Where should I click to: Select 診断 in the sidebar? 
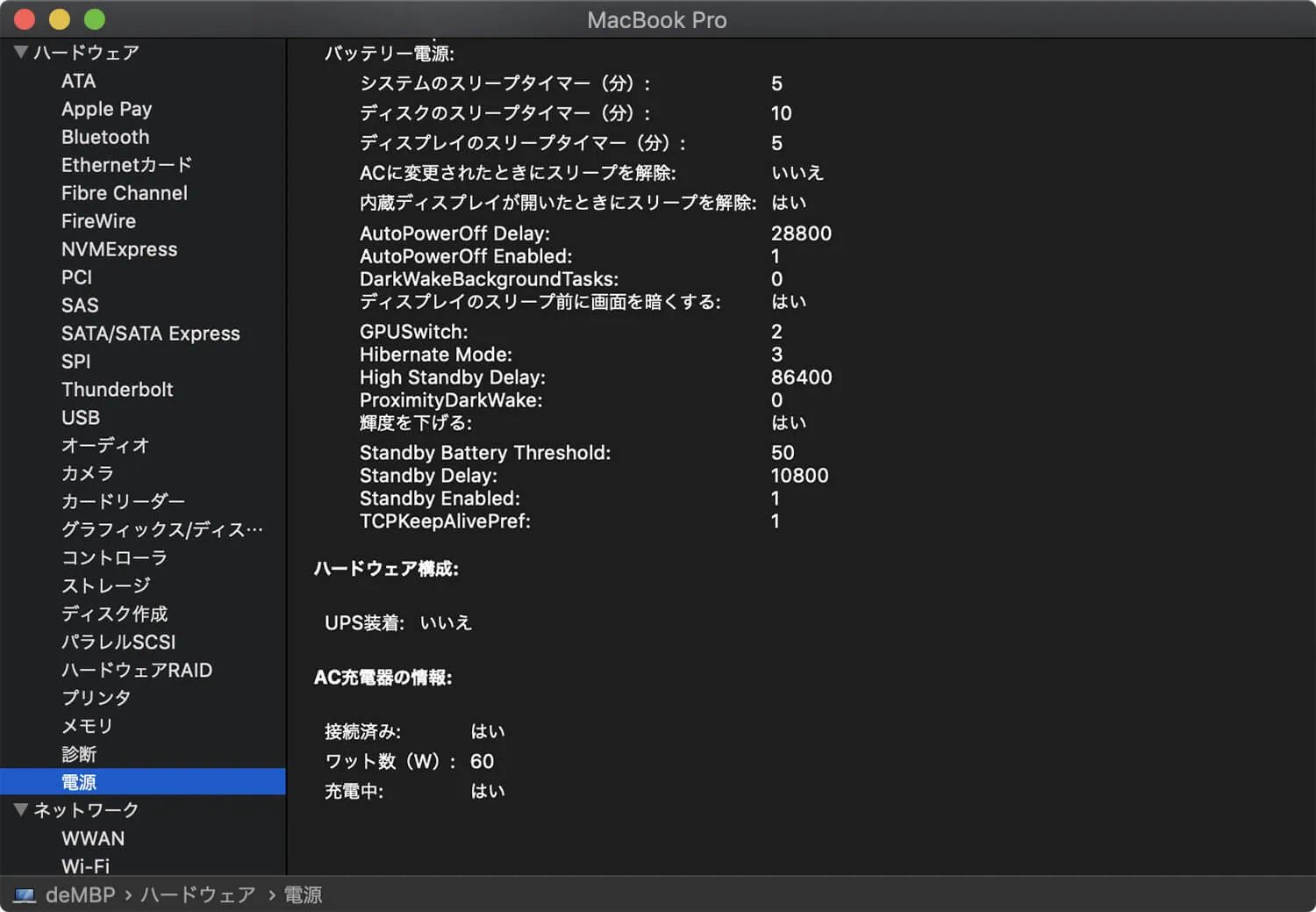point(79,754)
